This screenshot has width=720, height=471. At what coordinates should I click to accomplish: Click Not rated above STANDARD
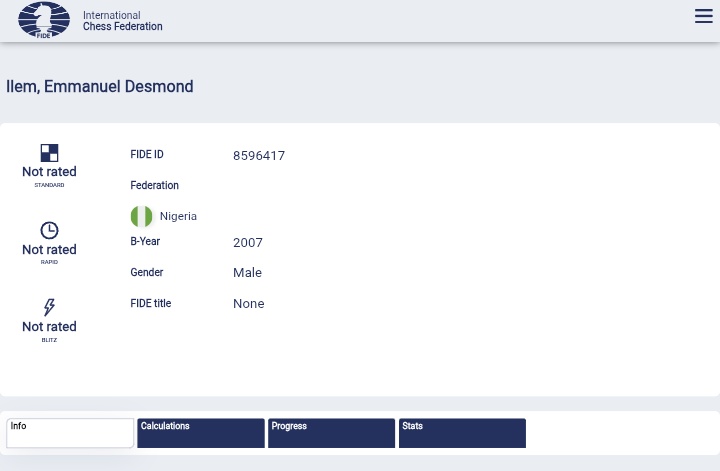tap(49, 172)
